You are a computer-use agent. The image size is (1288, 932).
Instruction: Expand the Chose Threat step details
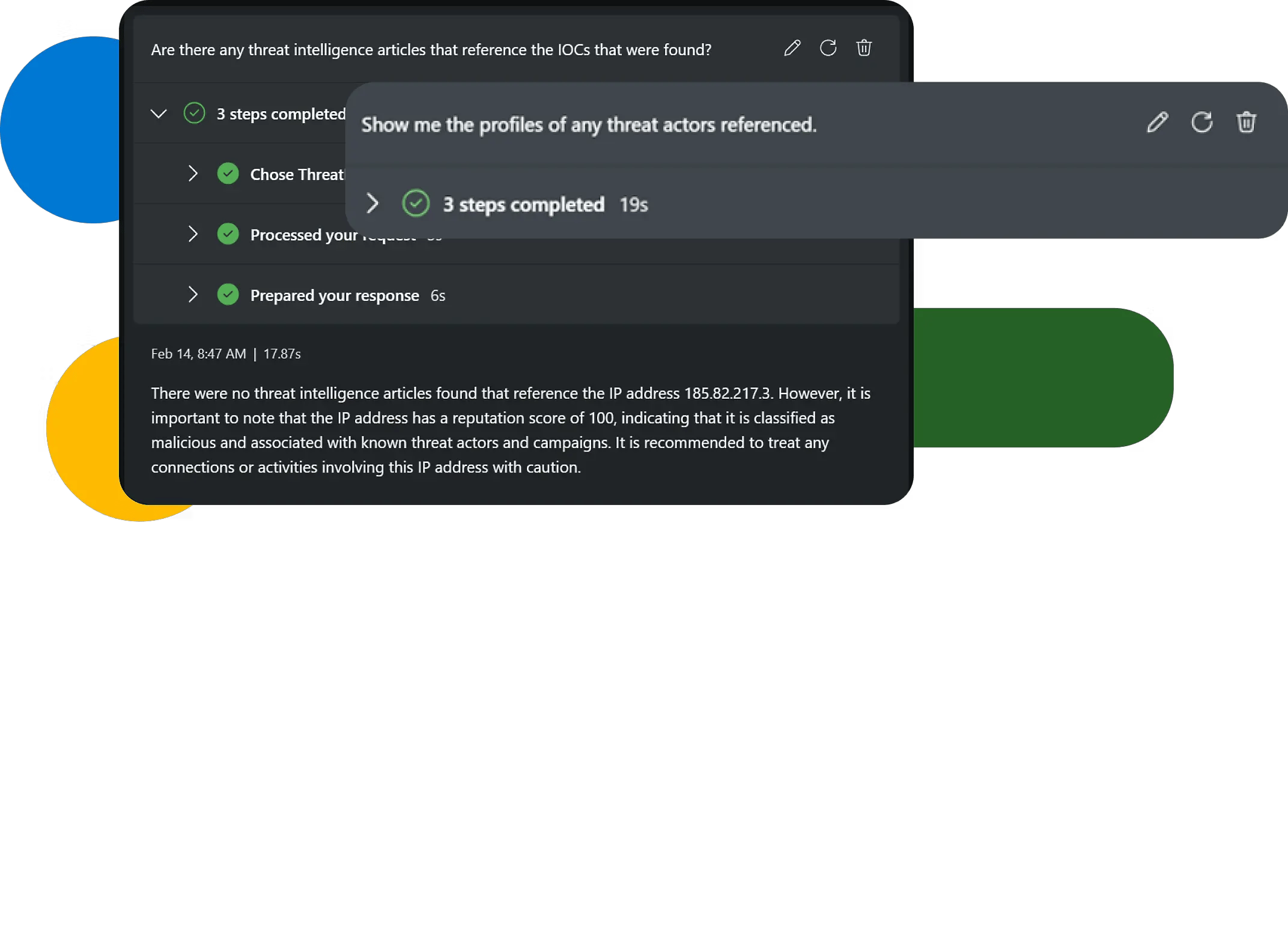coord(193,174)
